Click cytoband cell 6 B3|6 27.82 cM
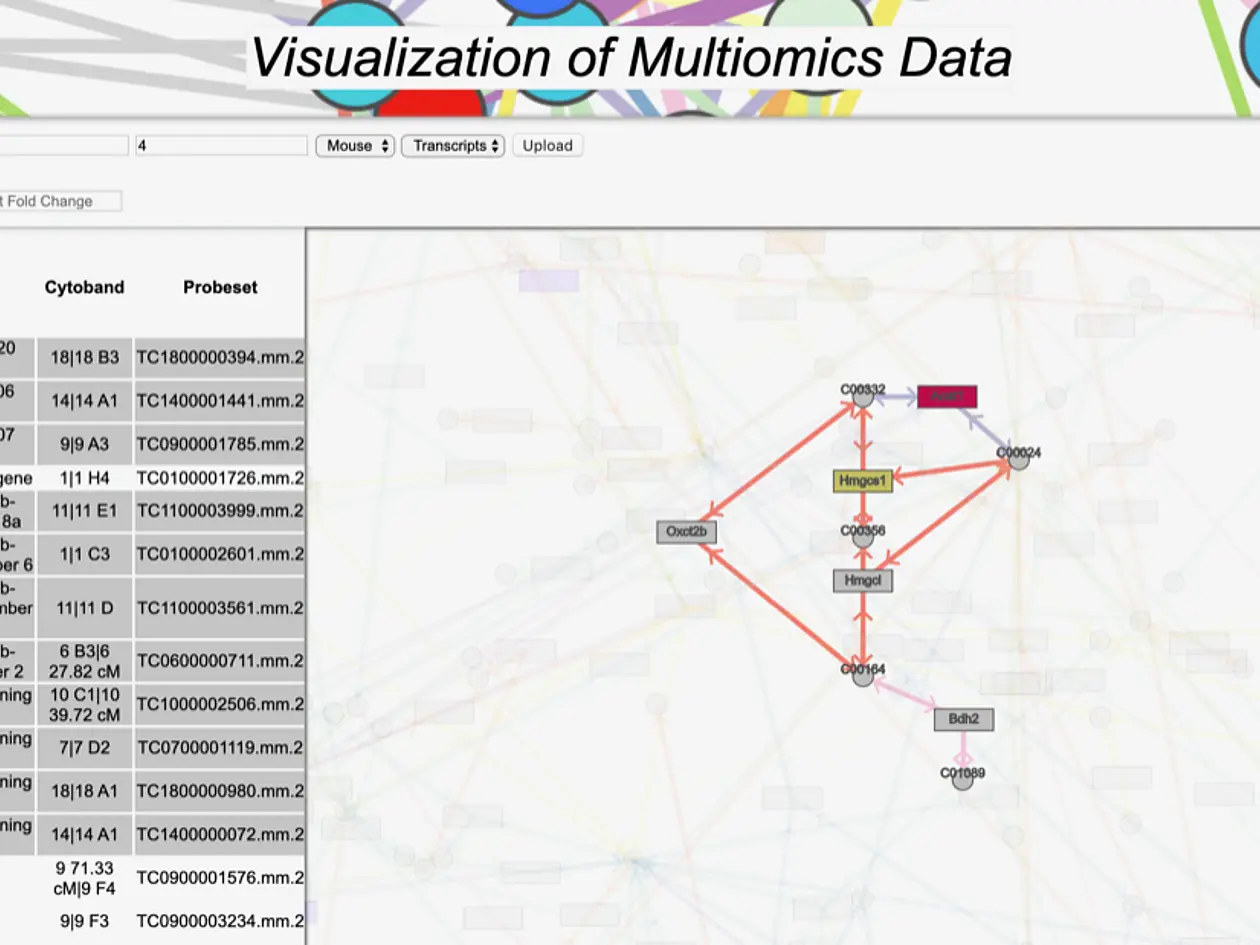This screenshot has height=945, width=1260. 85,661
